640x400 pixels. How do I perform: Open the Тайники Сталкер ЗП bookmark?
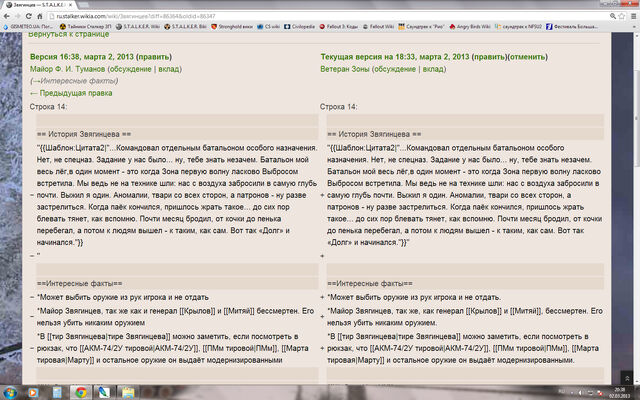point(85,27)
